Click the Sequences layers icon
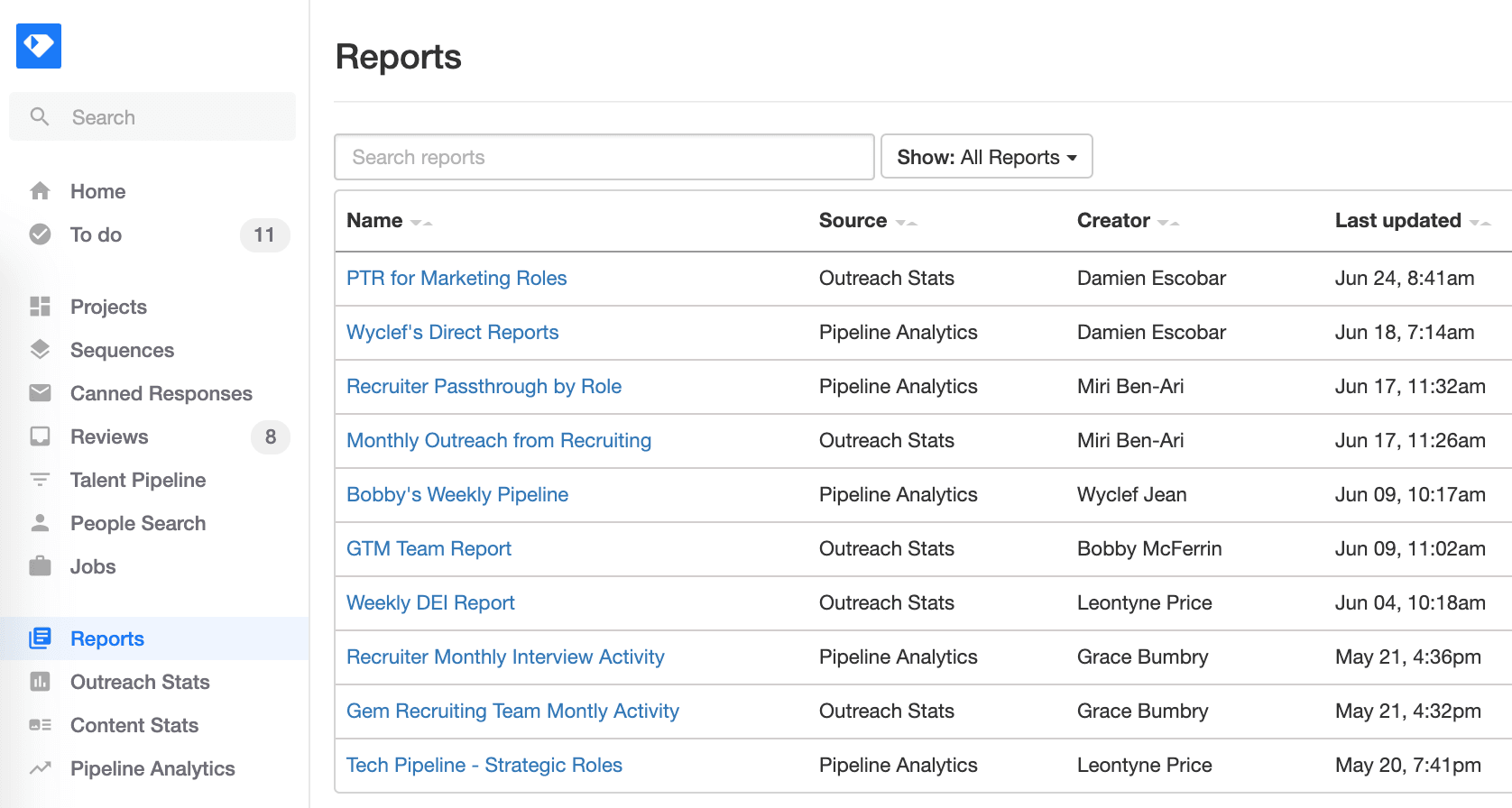The image size is (1512, 808). pyautogui.click(x=40, y=350)
